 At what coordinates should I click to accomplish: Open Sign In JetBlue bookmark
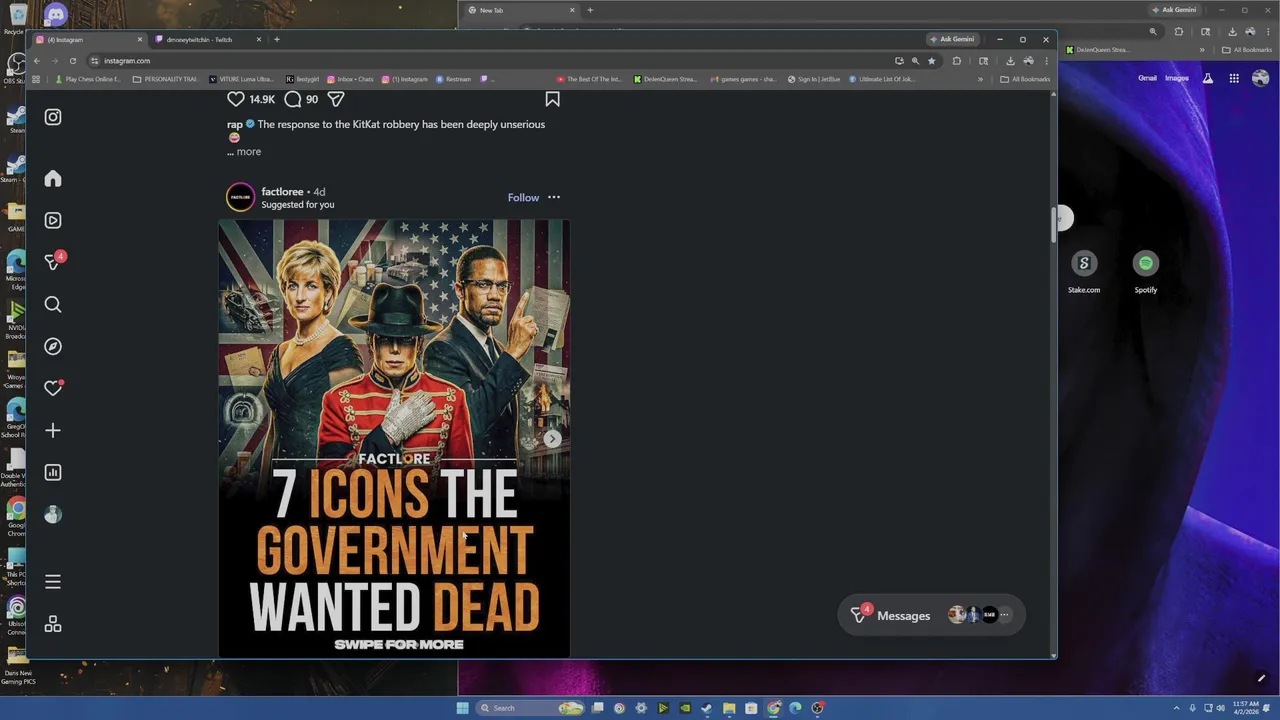[814, 79]
